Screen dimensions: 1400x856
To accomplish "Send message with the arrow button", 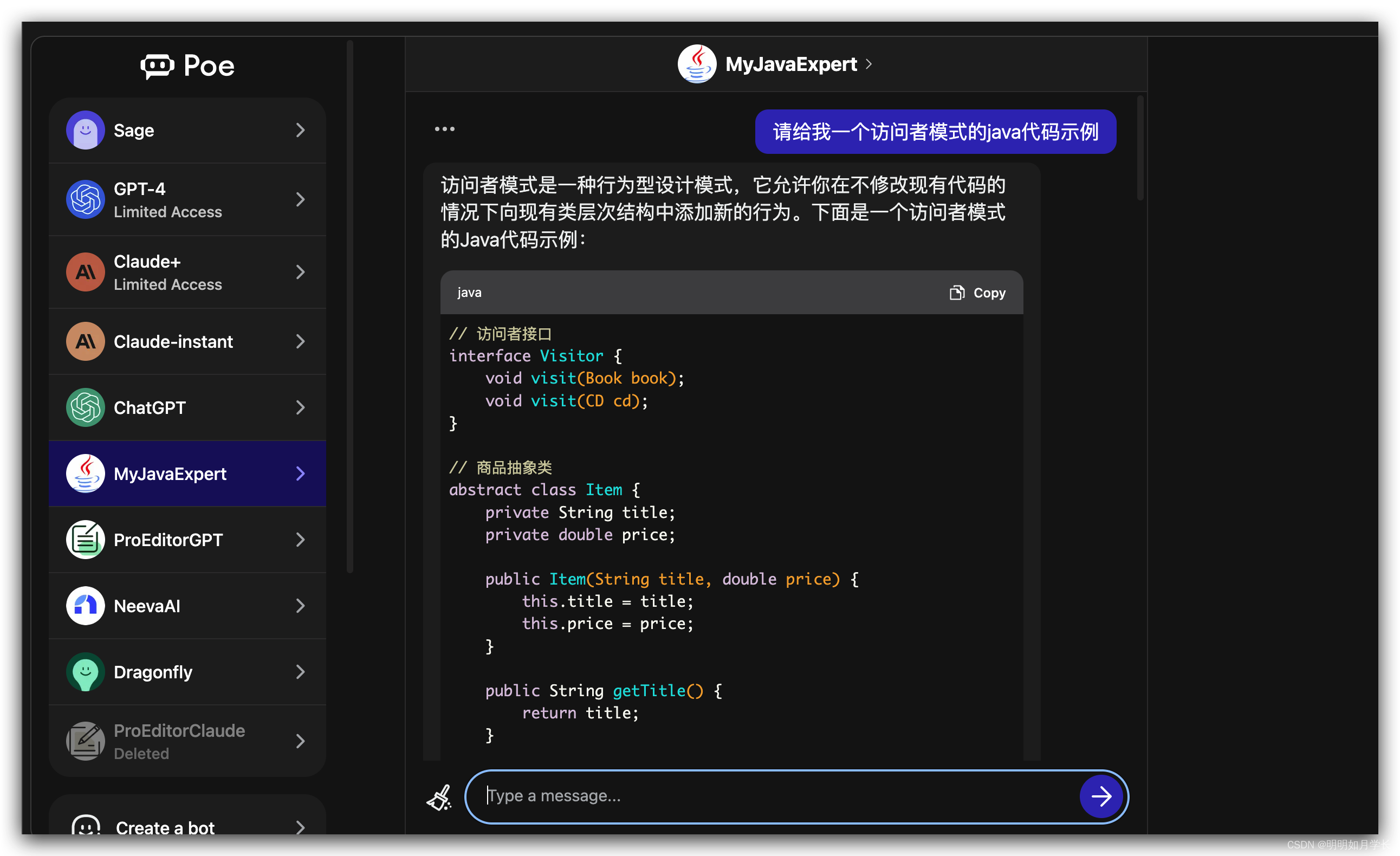I will point(1100,796).
